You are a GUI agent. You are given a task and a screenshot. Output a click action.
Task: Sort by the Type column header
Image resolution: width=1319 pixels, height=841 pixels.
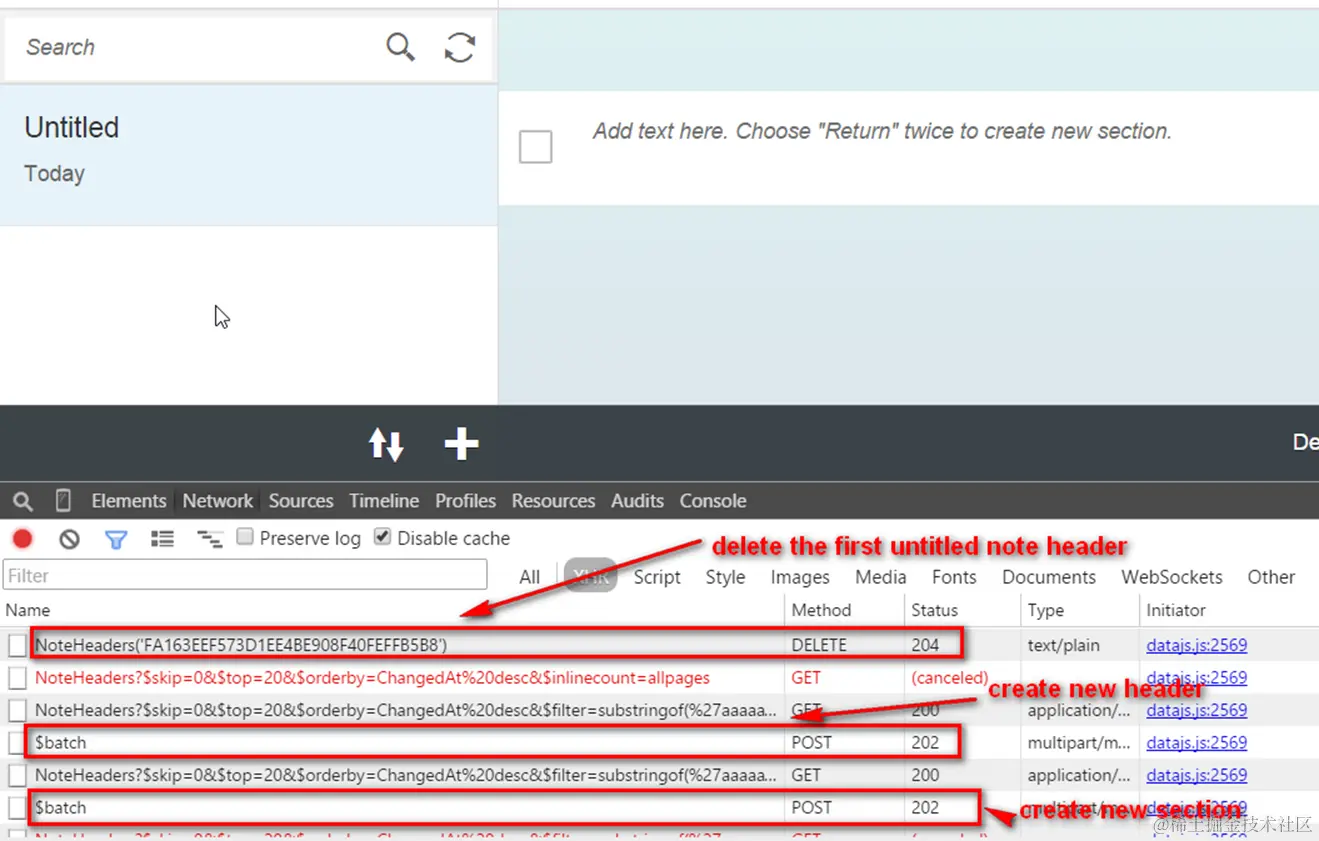coord(1079,610)
